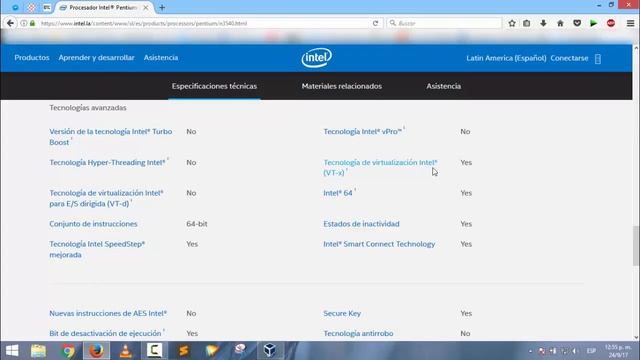
Task: Open the Tecnología de virtualización Intel (VT-x) link
Action: (380, 167)
